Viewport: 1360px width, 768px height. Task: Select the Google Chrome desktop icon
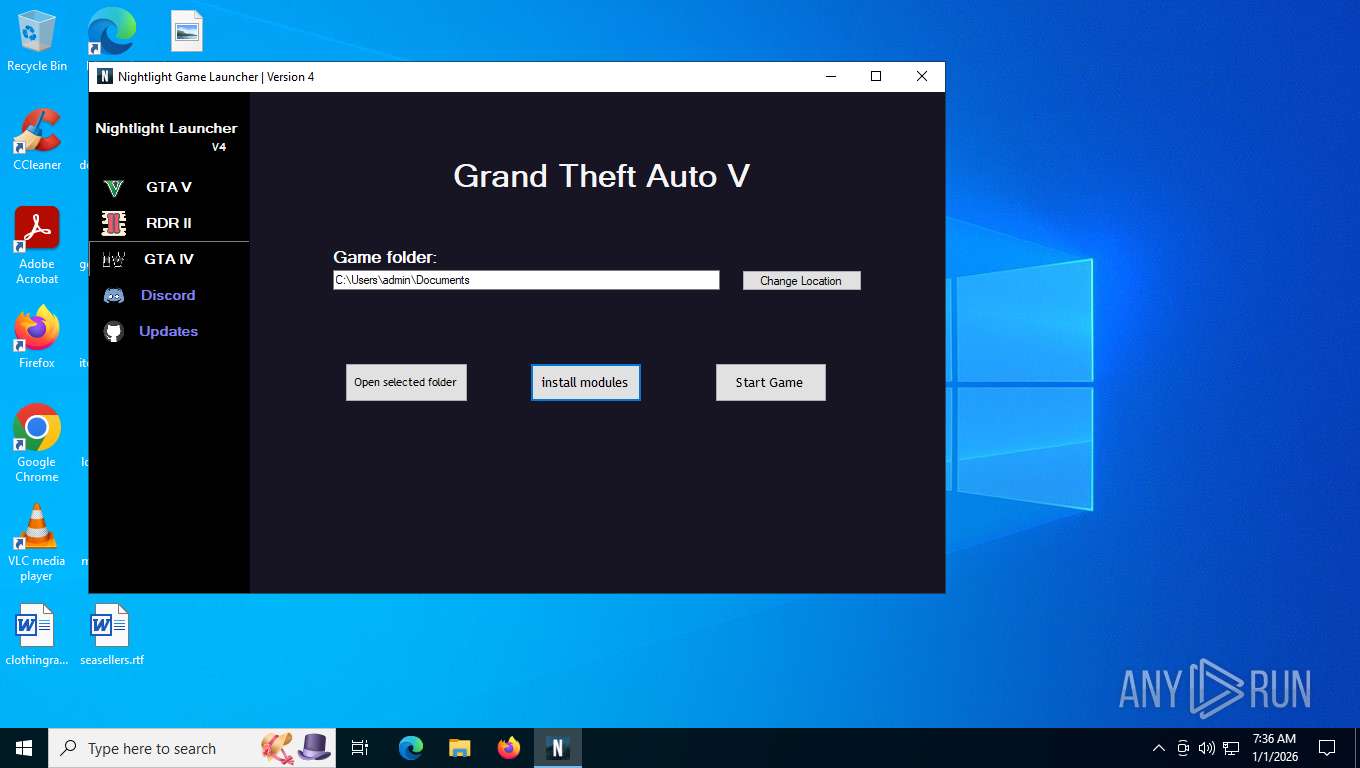click(x=37, y=444)
